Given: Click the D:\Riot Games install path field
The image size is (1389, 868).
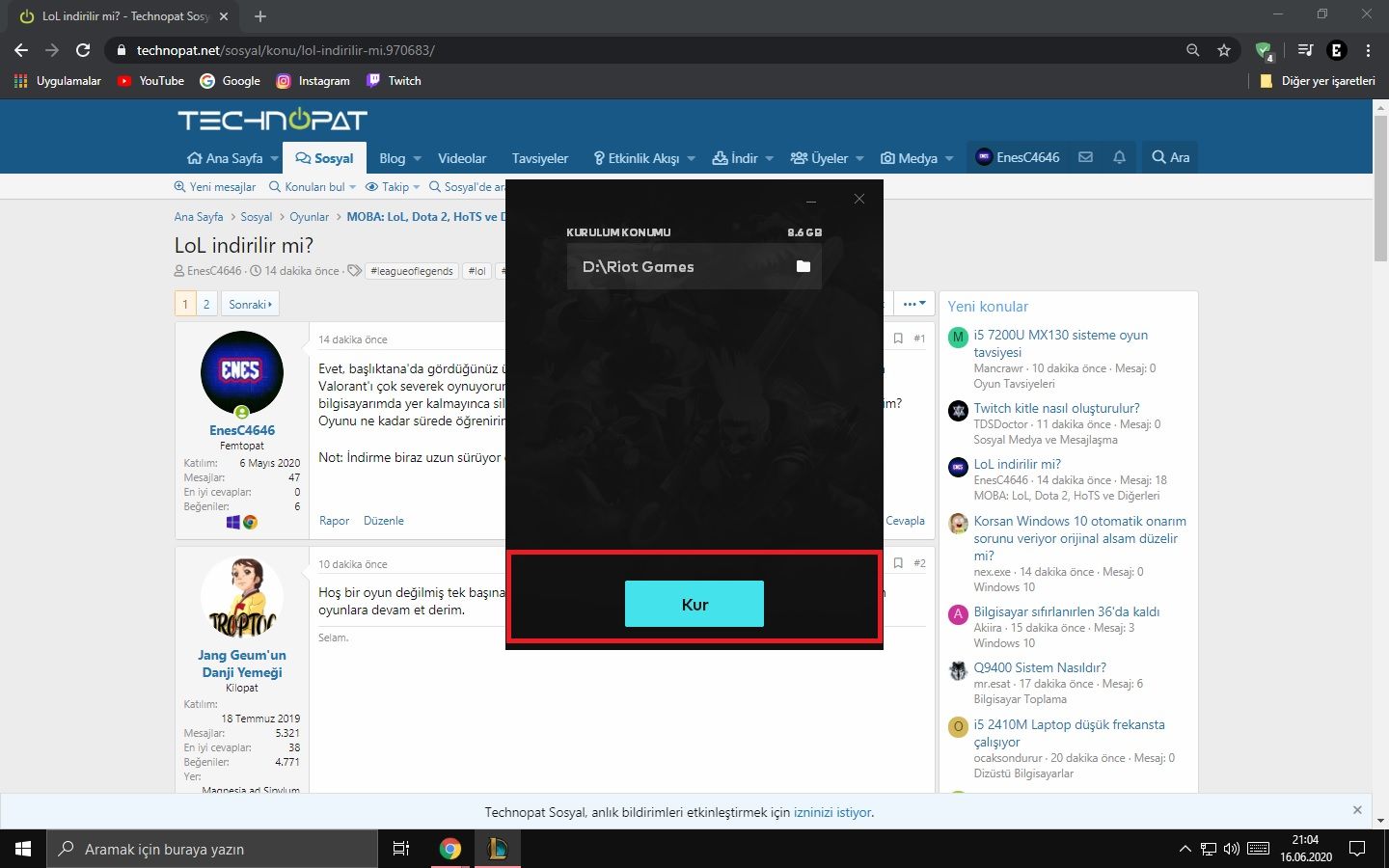Looking at the screenshot, I should [x=694, y=266].
